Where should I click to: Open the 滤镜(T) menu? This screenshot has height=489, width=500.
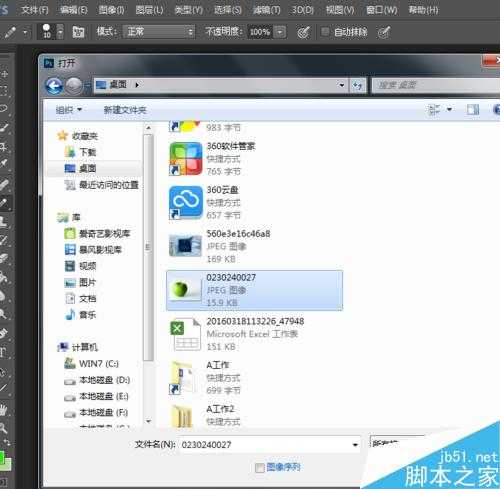tap(266, 10)
